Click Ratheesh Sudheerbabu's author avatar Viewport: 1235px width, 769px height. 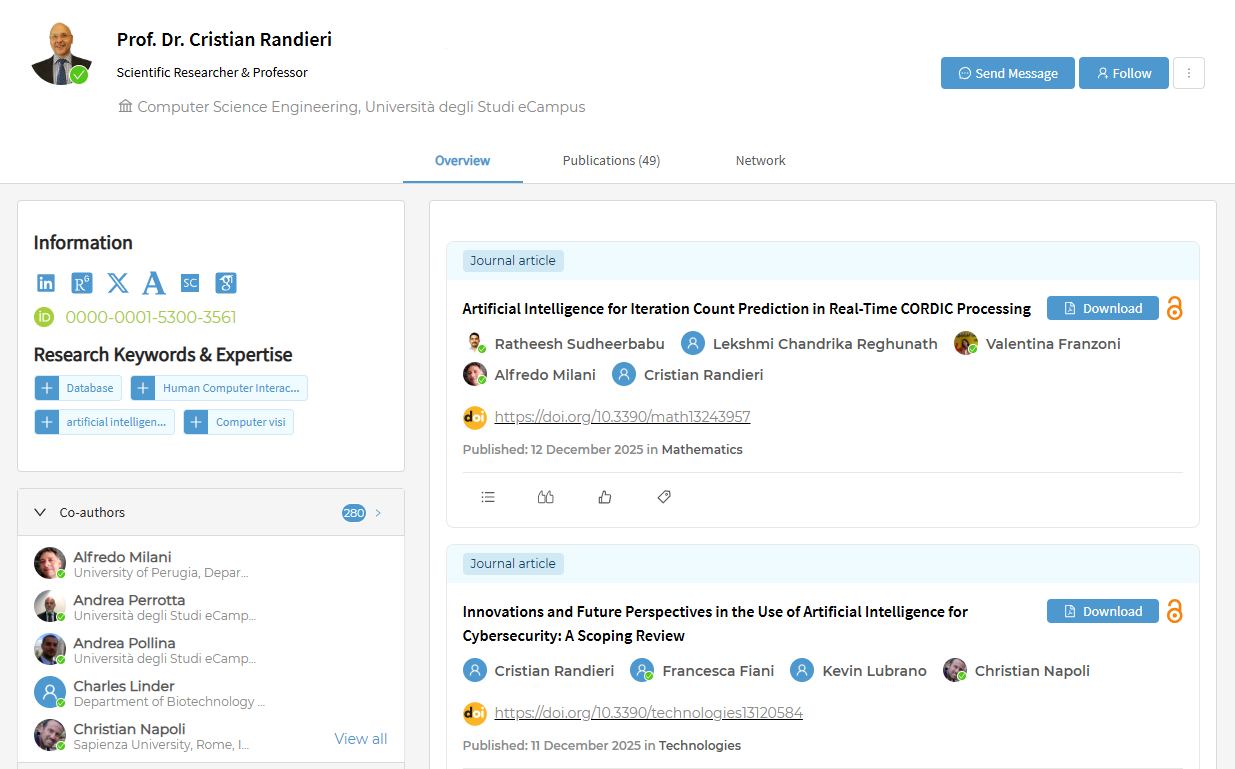coord(475,343)
